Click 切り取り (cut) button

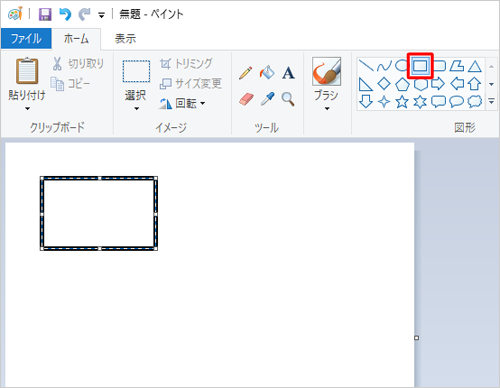78,64
